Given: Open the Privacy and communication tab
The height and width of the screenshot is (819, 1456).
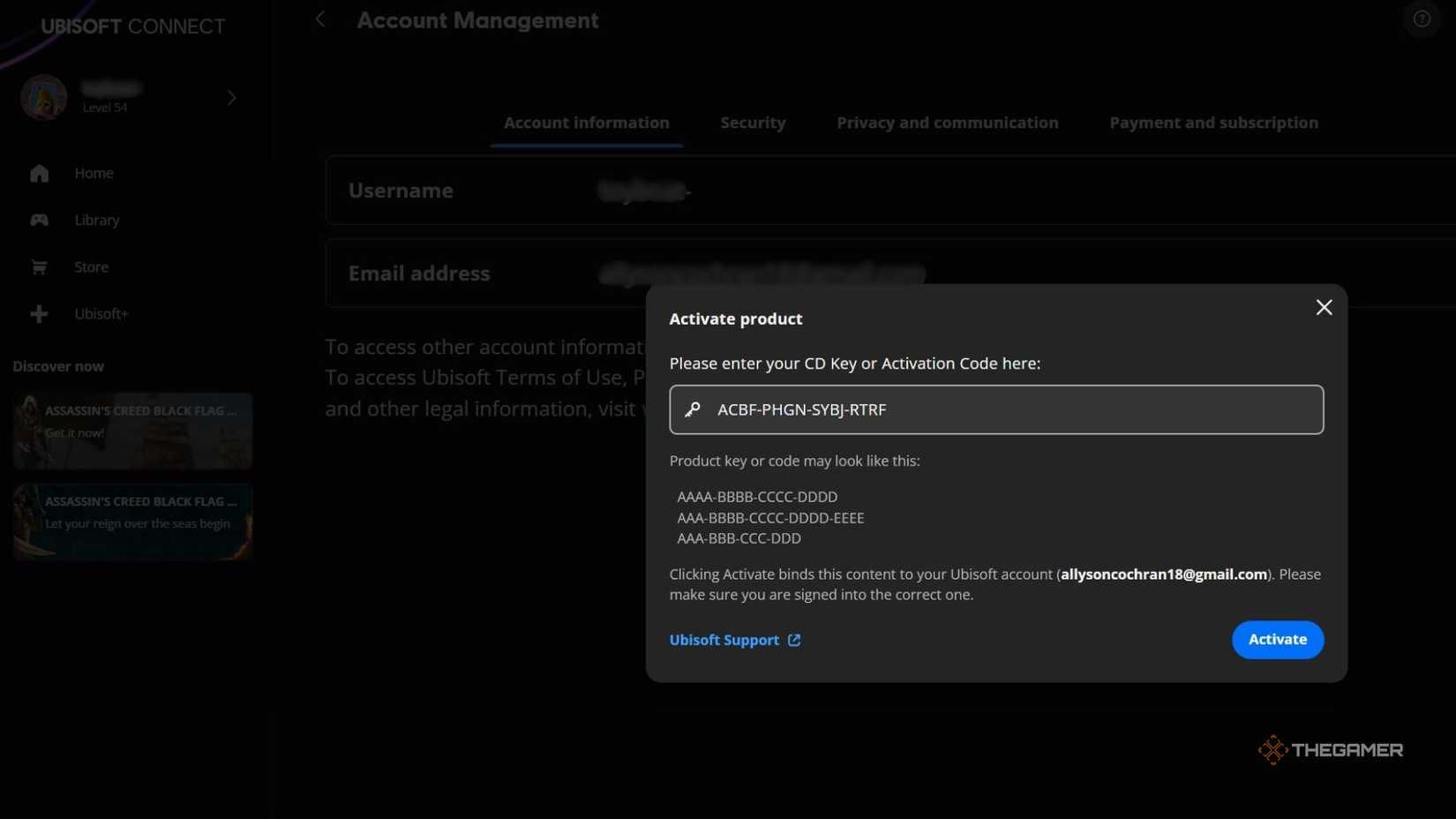Looking at the screenshot, I should point(947,123).
